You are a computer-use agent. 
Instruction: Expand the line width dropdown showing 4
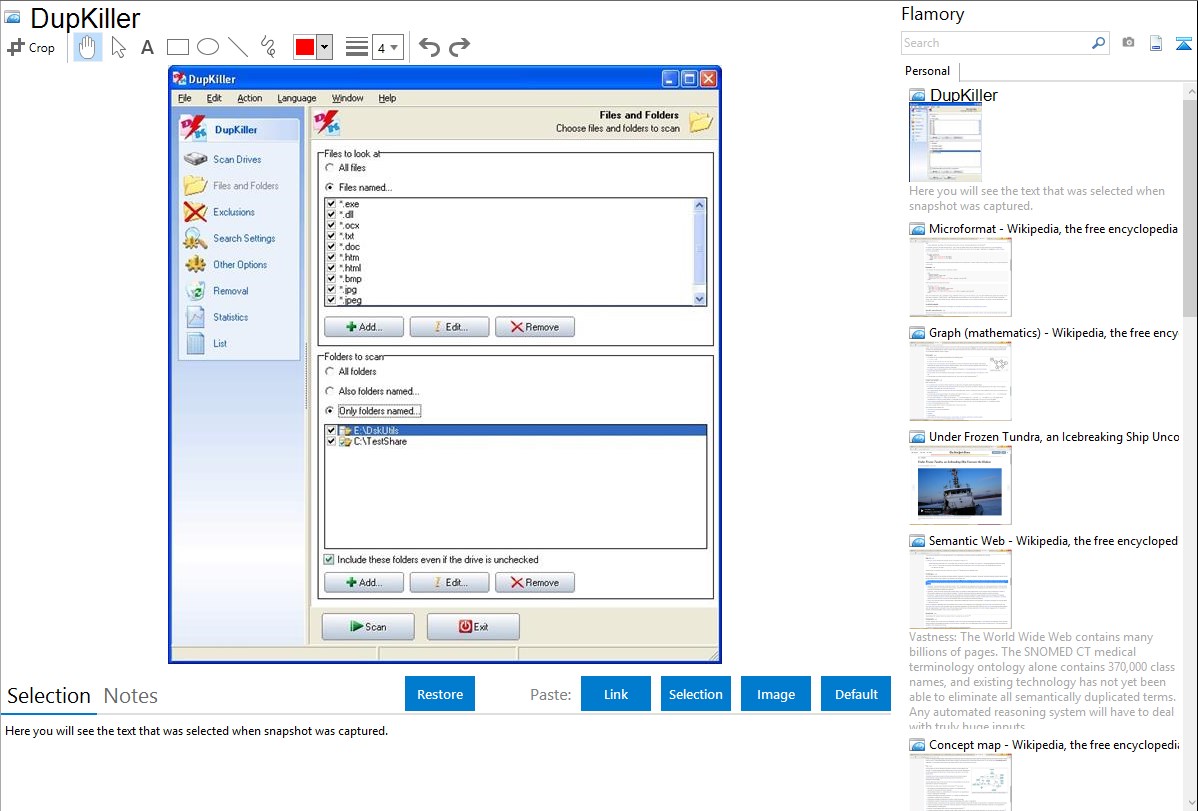[x=387, y=47]
